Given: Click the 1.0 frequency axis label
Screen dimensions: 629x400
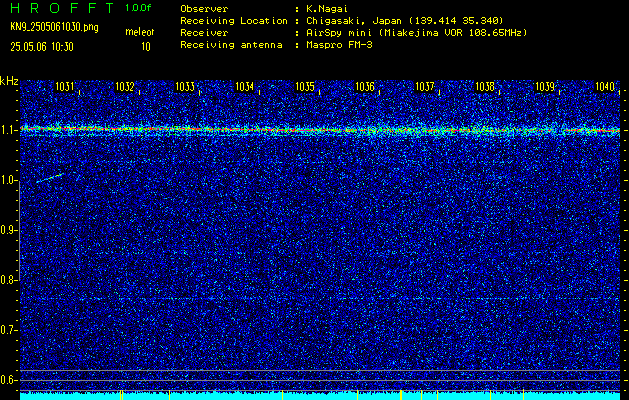Looking at the screenshot, I should coord(8,181).
